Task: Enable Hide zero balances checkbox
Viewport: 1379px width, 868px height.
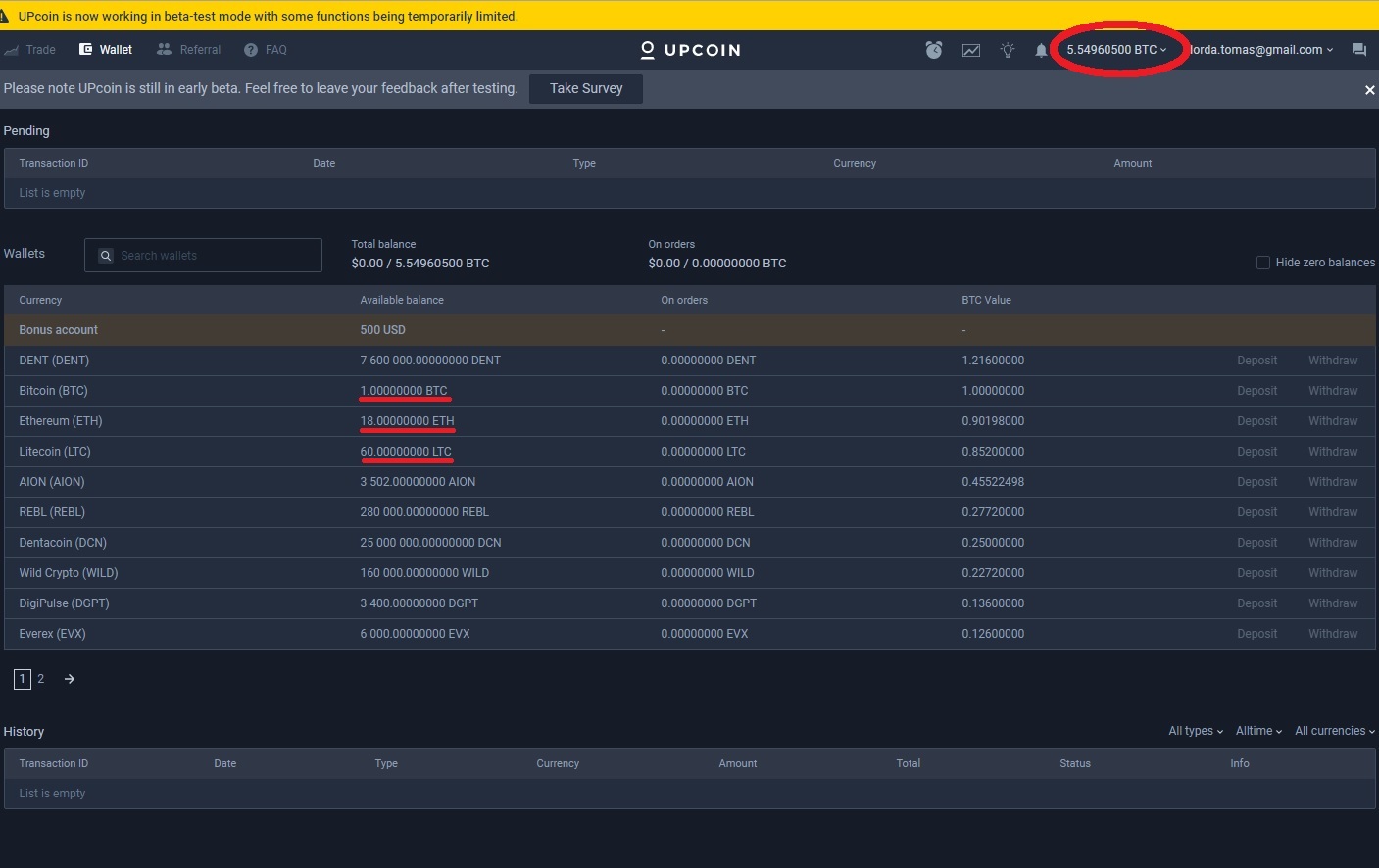Action: click(x=1263, y=263)
